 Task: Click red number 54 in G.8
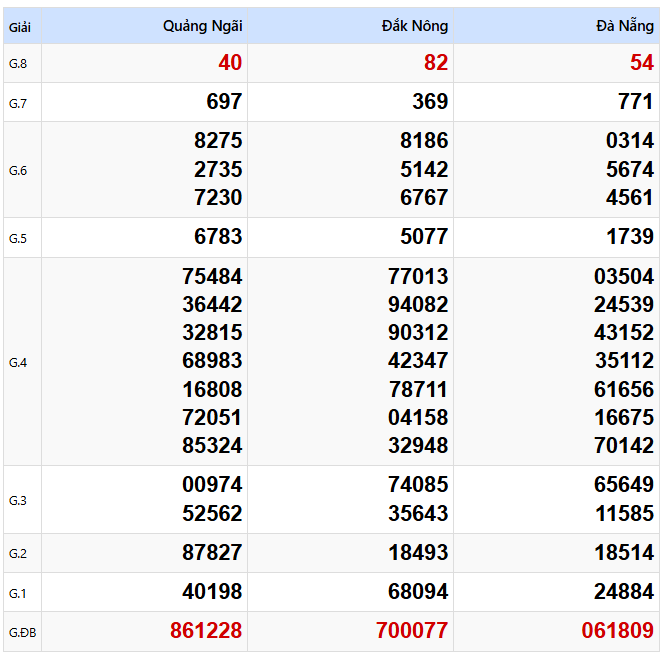(642, 63)
